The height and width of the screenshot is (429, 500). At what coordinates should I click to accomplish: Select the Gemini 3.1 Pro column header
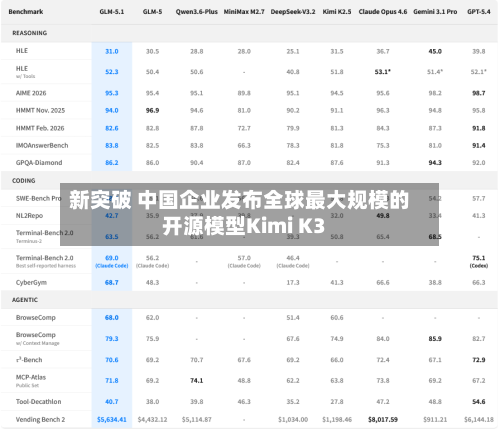coord(435,12)
